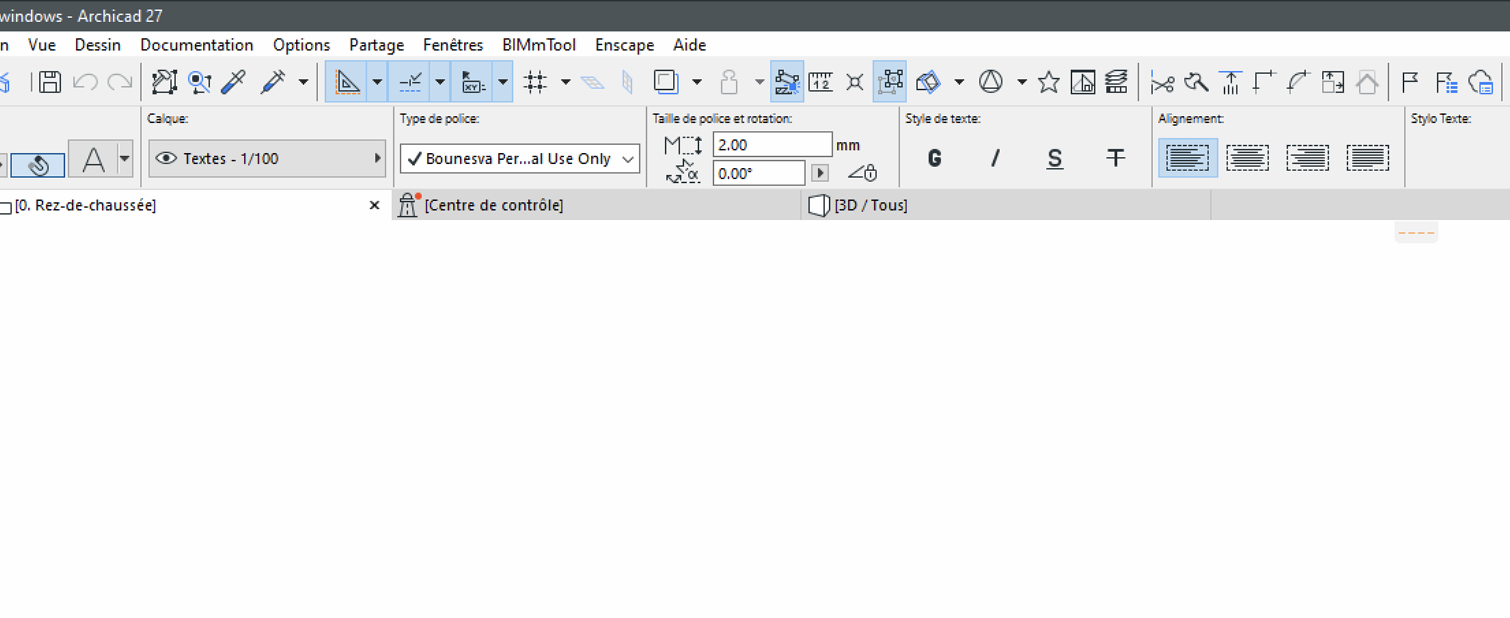Click the redo arrow icon
This screenshot has height=618, width=1510.
120,82
